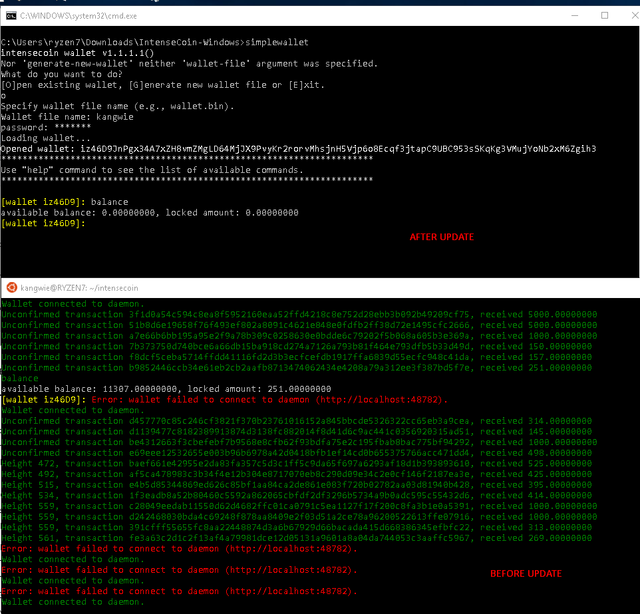Click the '[wallet iz46D9]: balance' prompt
Viewport: 640px width, 614px height.
point(64,202)
